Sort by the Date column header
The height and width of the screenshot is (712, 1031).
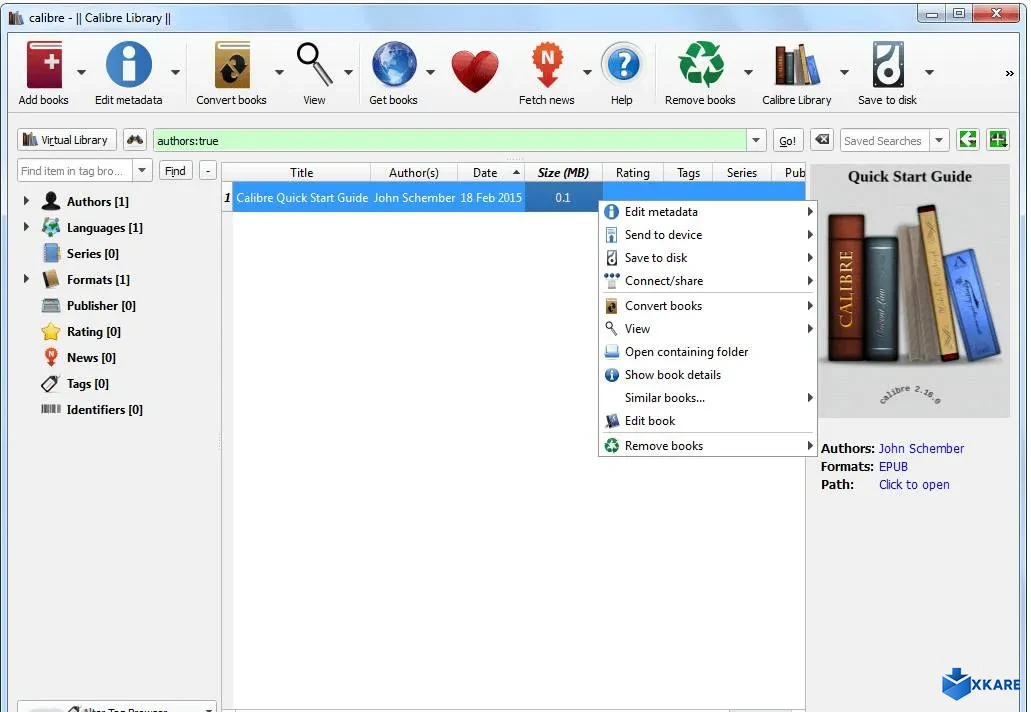coord(491,173)
